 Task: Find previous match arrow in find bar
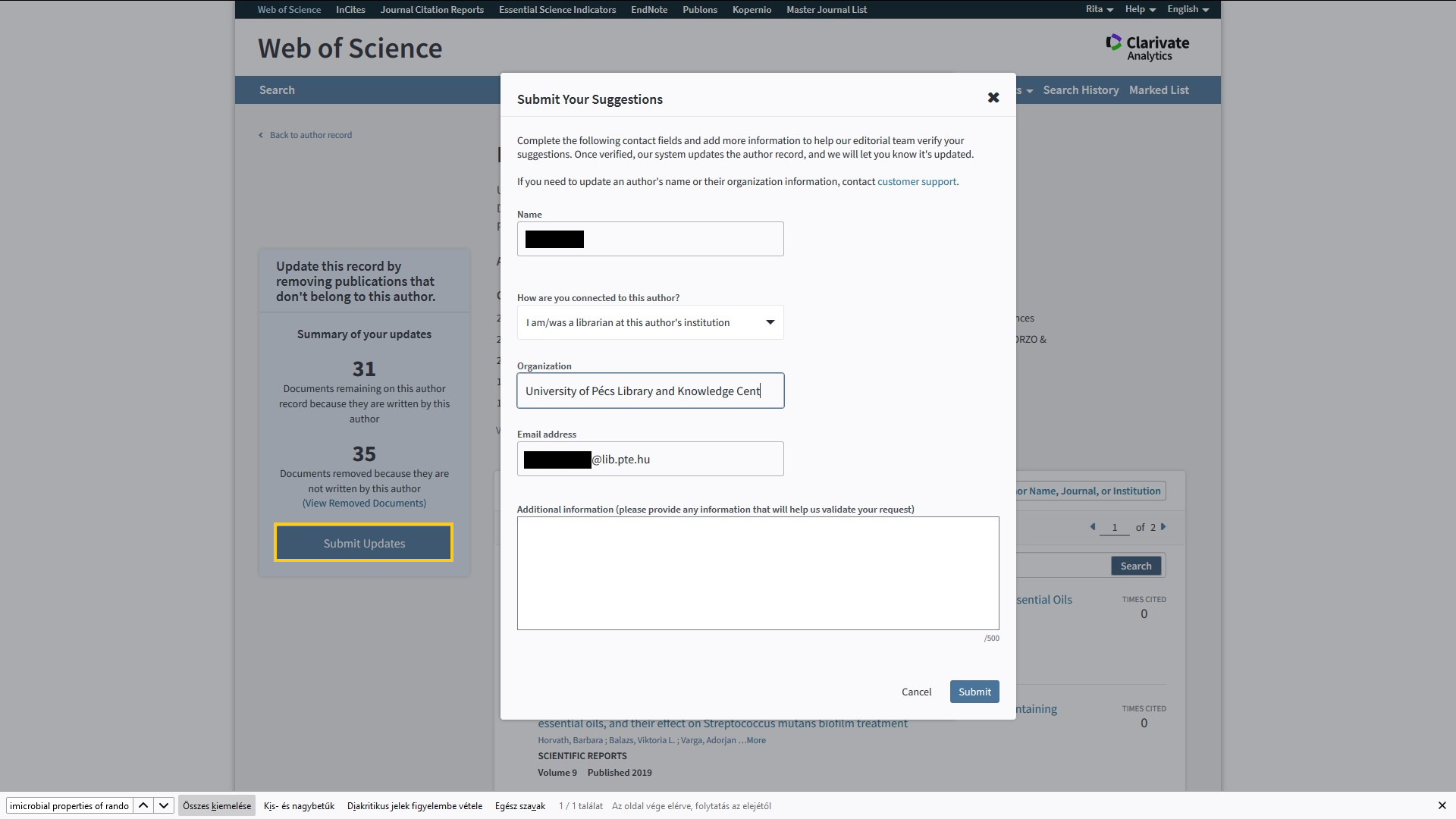click(143, 805)
